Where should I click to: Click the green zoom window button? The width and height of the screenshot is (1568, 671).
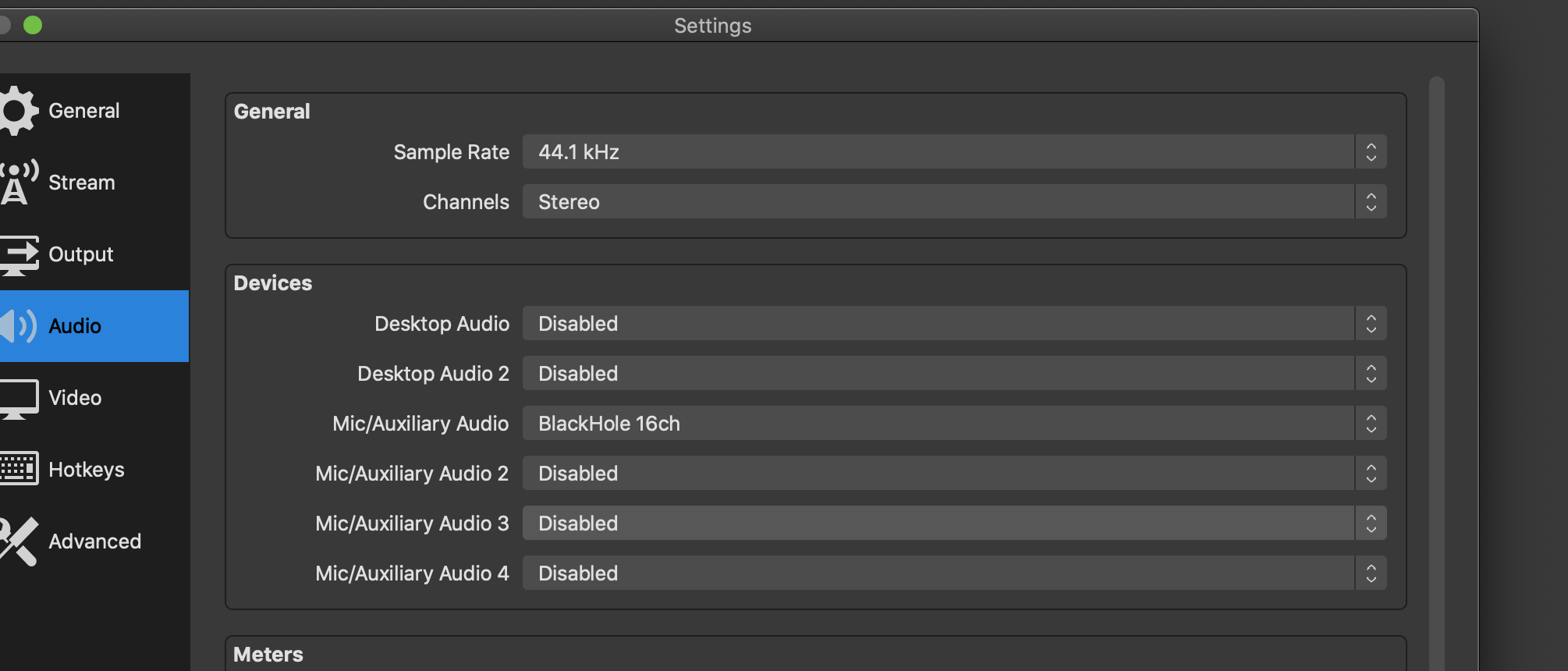pos(33,25)
